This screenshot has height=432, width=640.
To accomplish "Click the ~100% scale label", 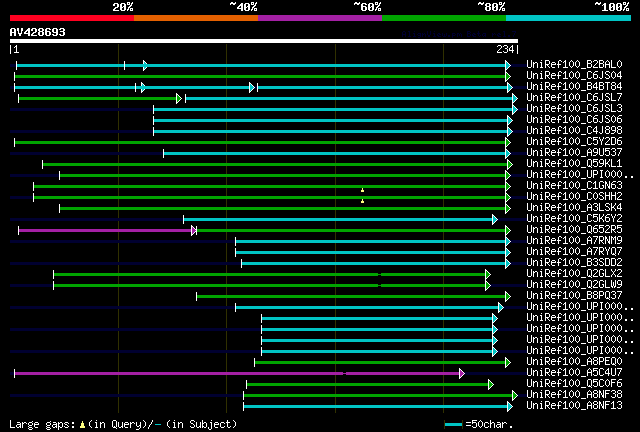I will click(611, 7).
